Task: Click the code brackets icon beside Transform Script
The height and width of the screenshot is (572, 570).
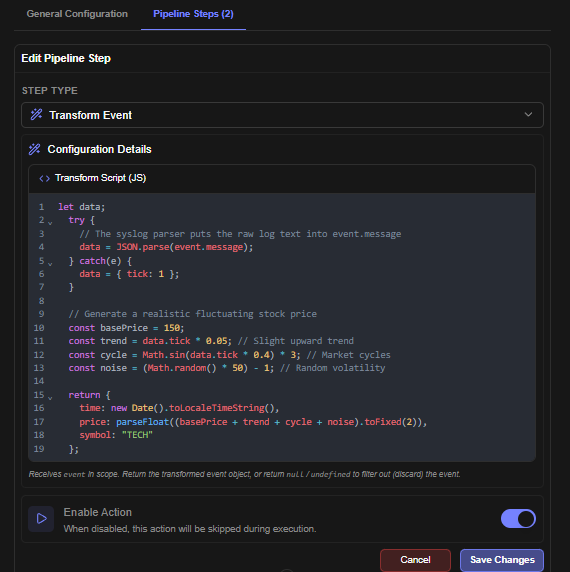Action: tap(44, 178)
